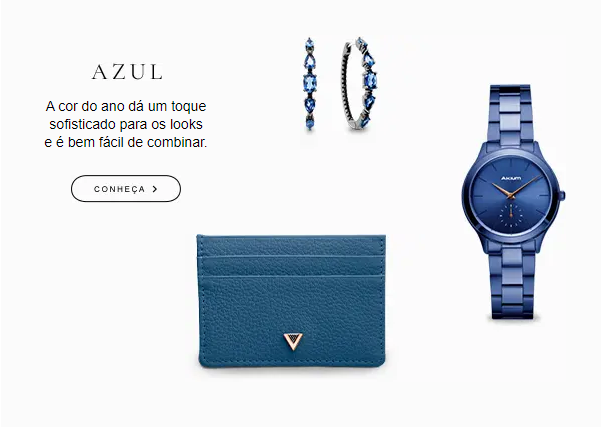Open the blue leather card holder image

pos(292,301)
